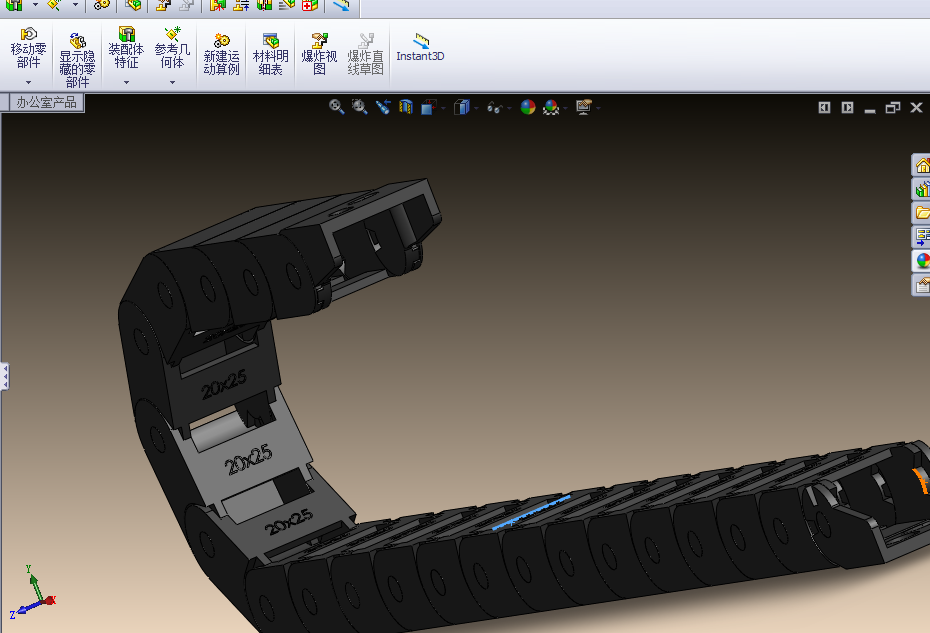Toggle the Section View icon
This screenshot has width=930, height=633.
pos(406,107)
